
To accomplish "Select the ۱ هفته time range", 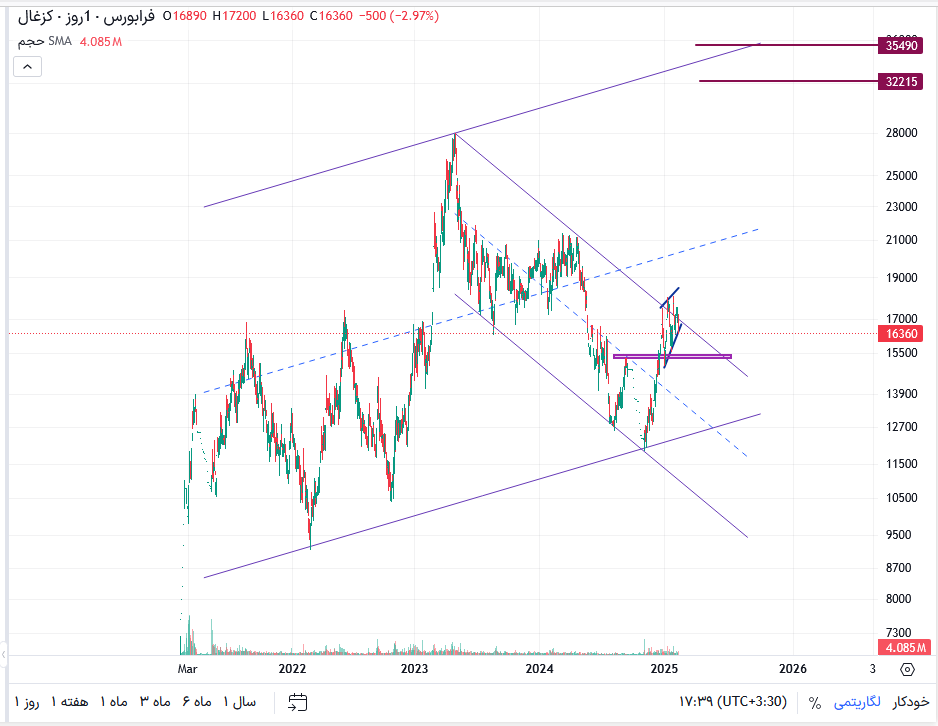I will [x=69, y=701].
